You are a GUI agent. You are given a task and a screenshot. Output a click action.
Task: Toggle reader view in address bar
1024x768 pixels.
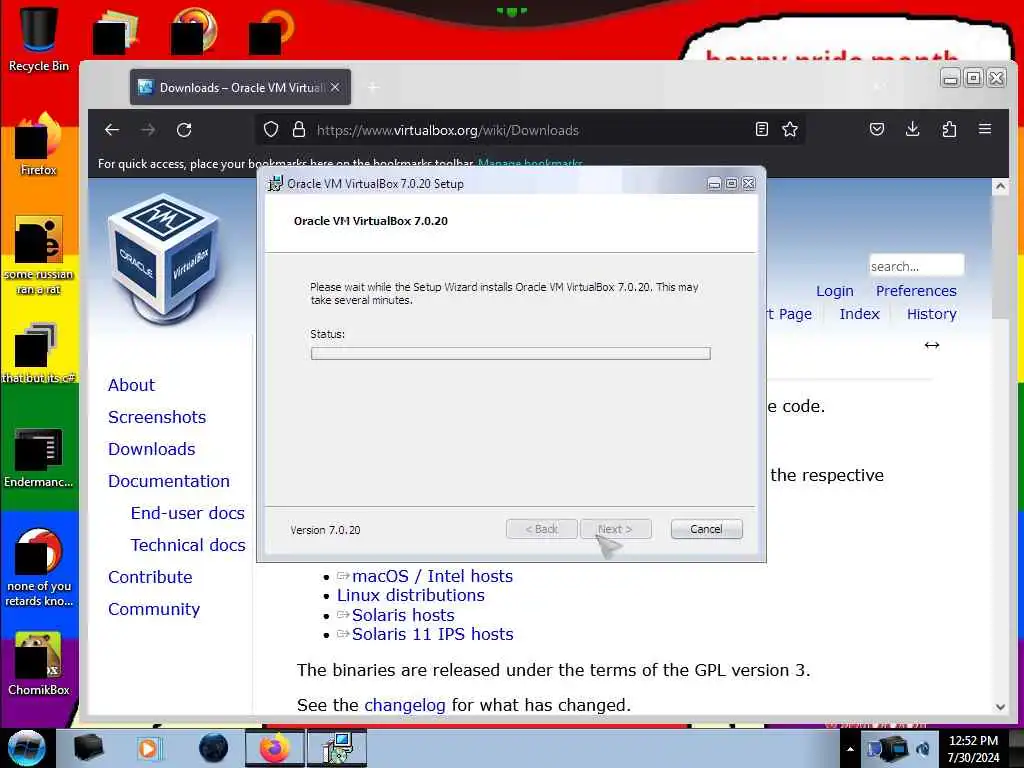tap(761, 129)
